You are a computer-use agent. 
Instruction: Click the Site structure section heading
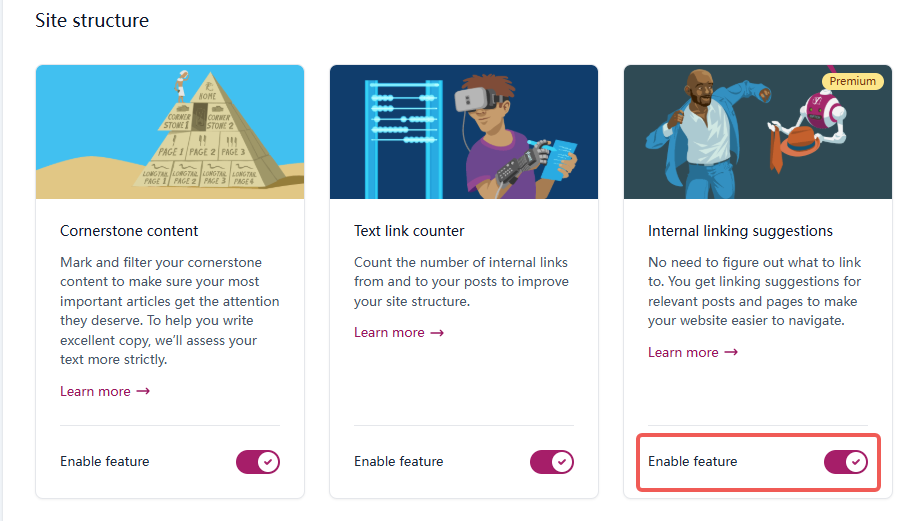click(x=92, y=20)
